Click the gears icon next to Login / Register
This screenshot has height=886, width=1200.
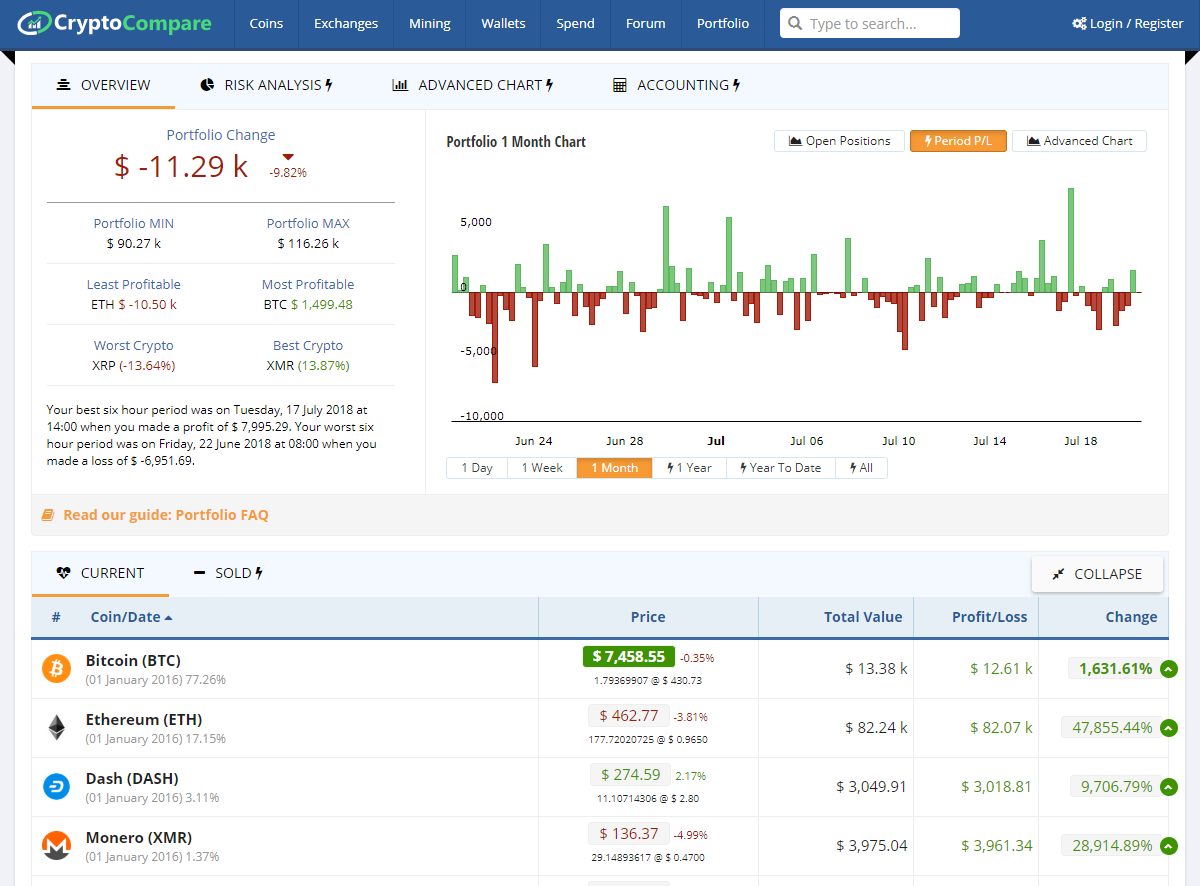1081,22
